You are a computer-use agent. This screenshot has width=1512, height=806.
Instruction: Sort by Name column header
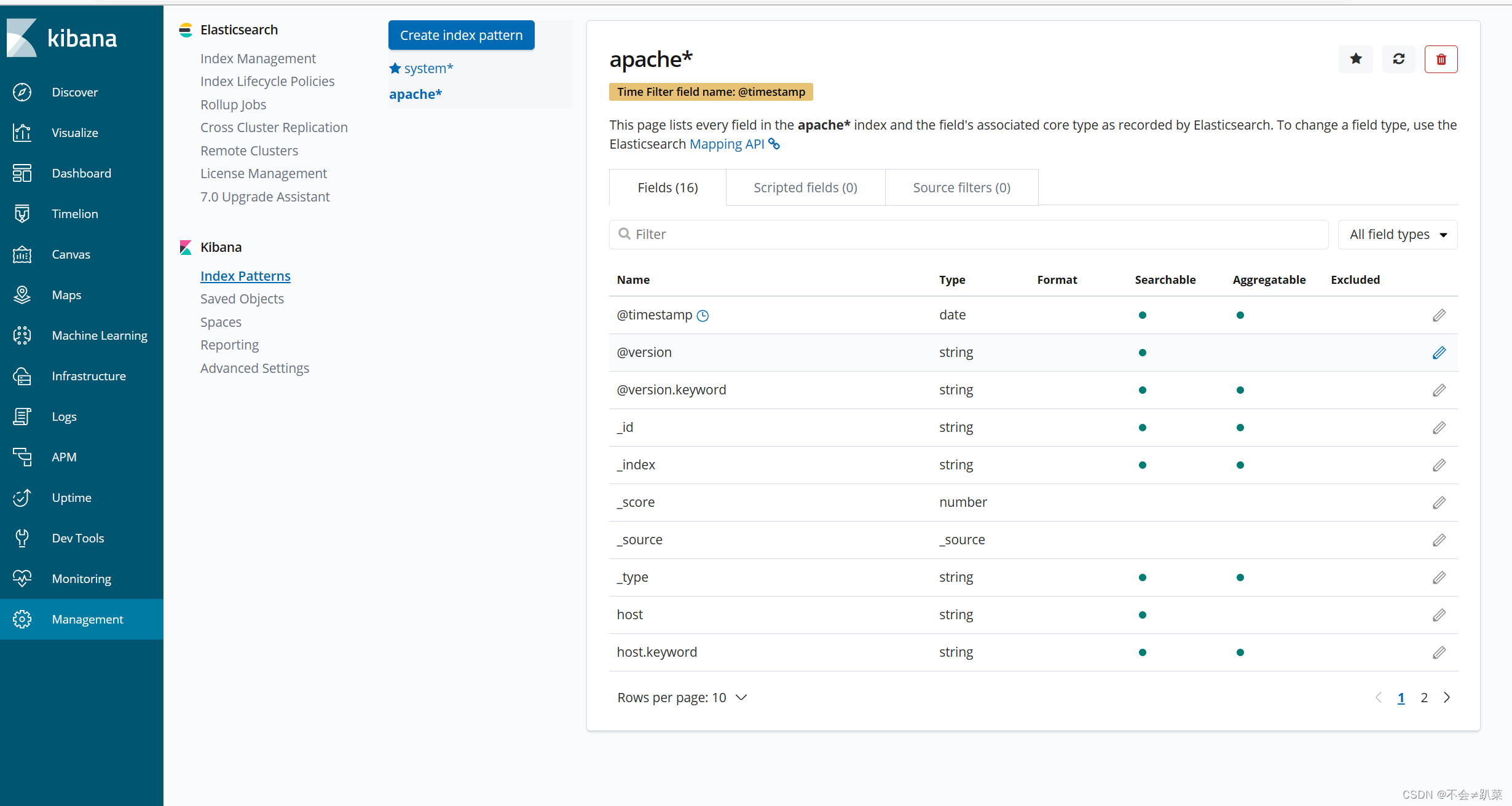pos(633,280)
